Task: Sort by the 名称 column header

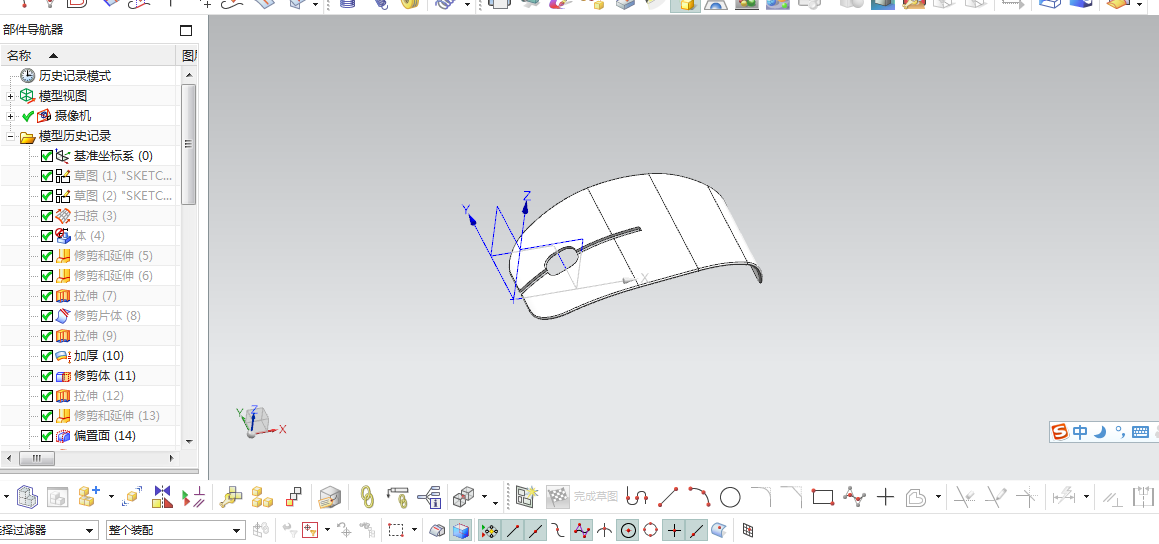Action: pos(89,55)
